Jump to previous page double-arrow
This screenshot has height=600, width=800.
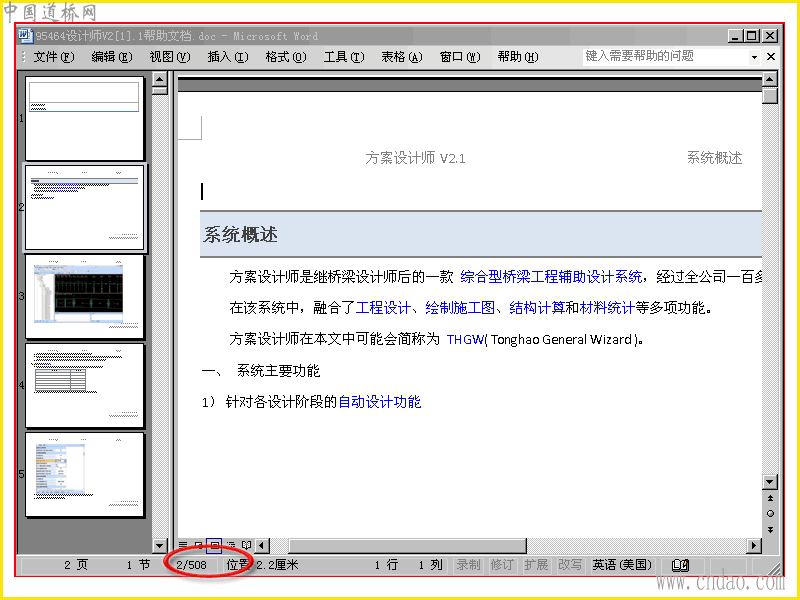(x=770, y=498)
